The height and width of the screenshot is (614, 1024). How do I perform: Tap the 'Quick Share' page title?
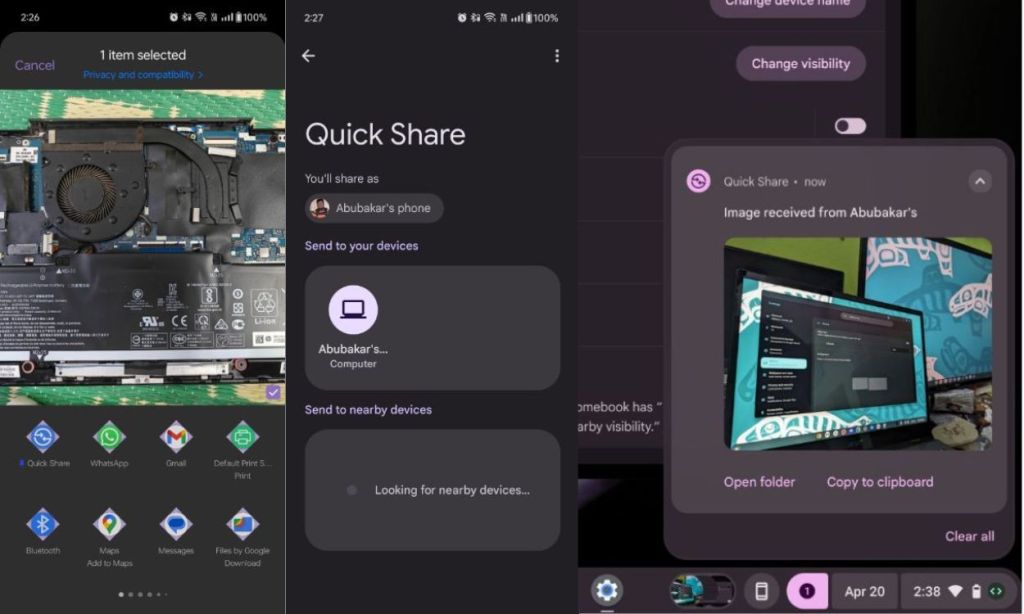click(385, 135)
